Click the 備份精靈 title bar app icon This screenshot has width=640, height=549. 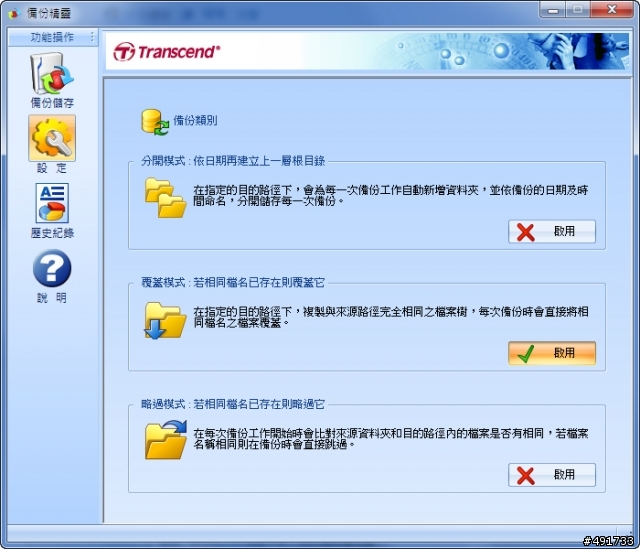pos(14,13)
